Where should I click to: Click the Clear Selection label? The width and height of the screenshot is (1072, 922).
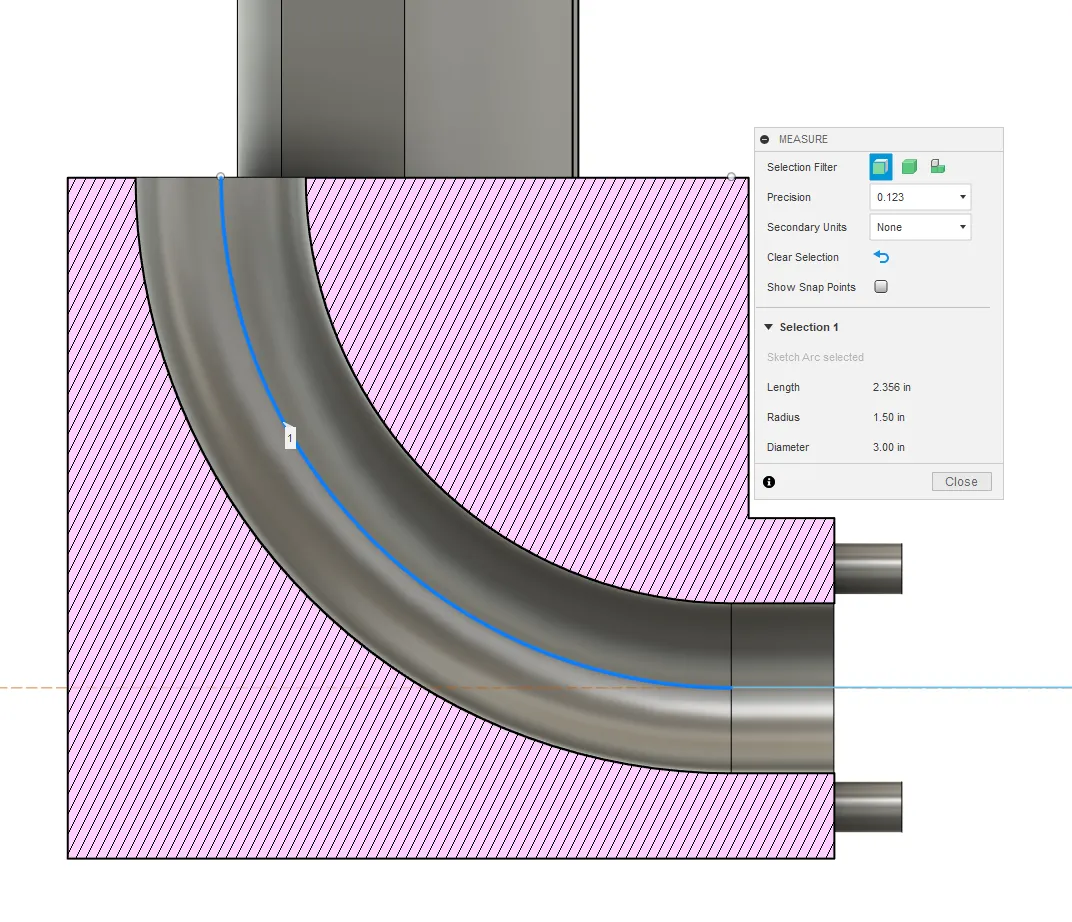[x=803, y=257]
